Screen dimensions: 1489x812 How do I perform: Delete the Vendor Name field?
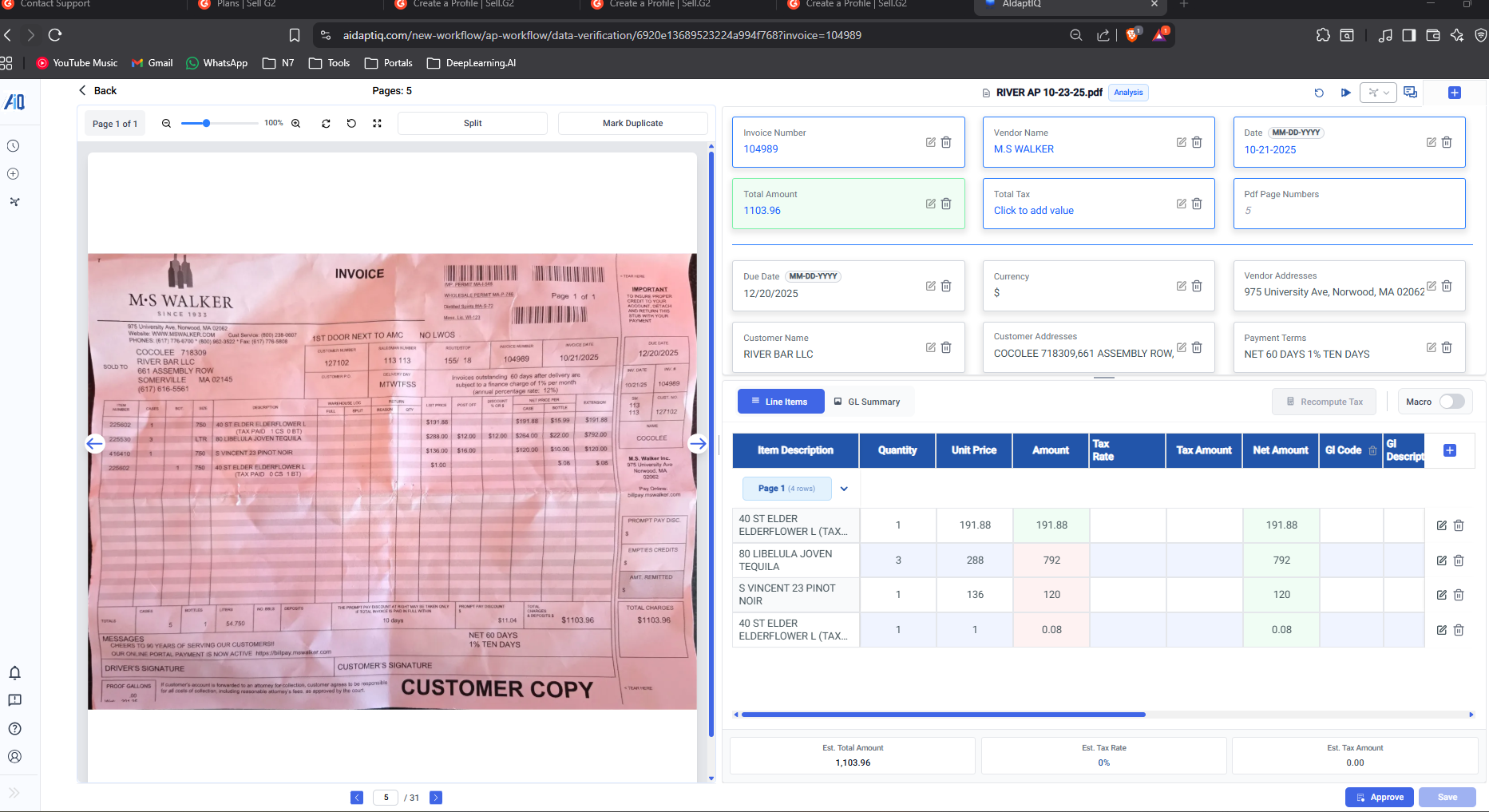[x=1197, y=142]
